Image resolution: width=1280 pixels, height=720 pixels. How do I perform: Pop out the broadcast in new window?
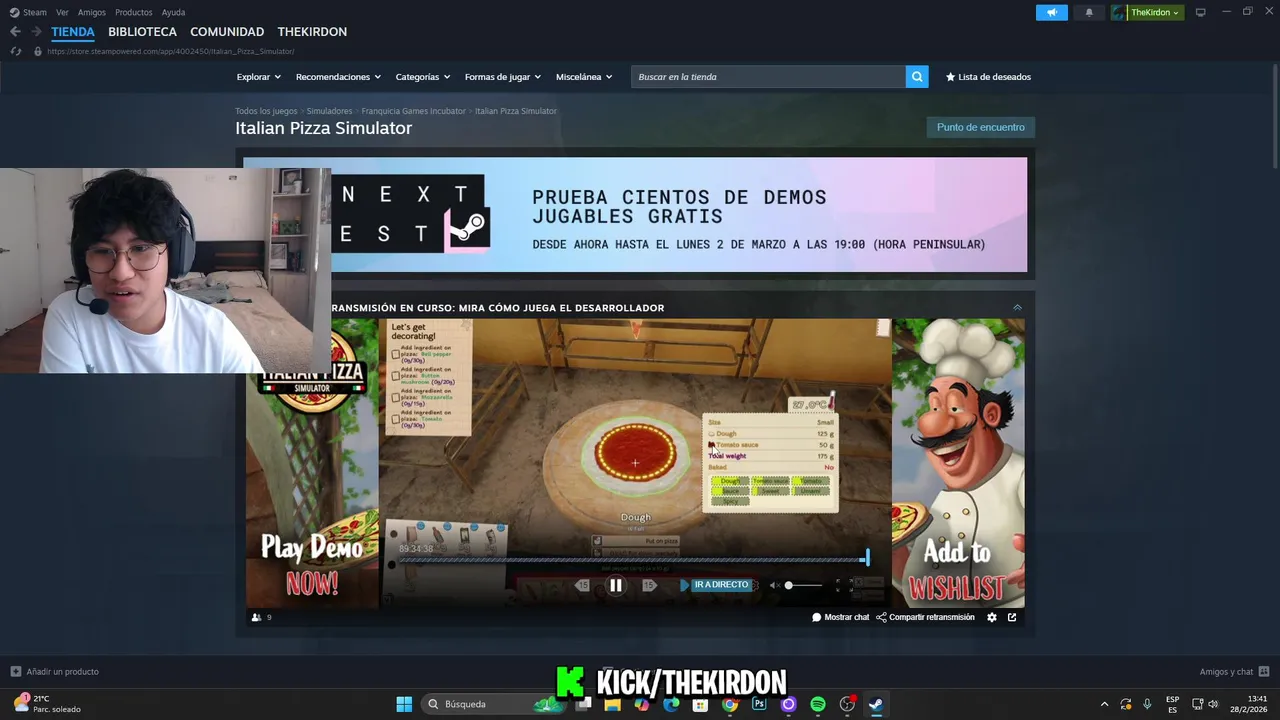(1012, 617)
